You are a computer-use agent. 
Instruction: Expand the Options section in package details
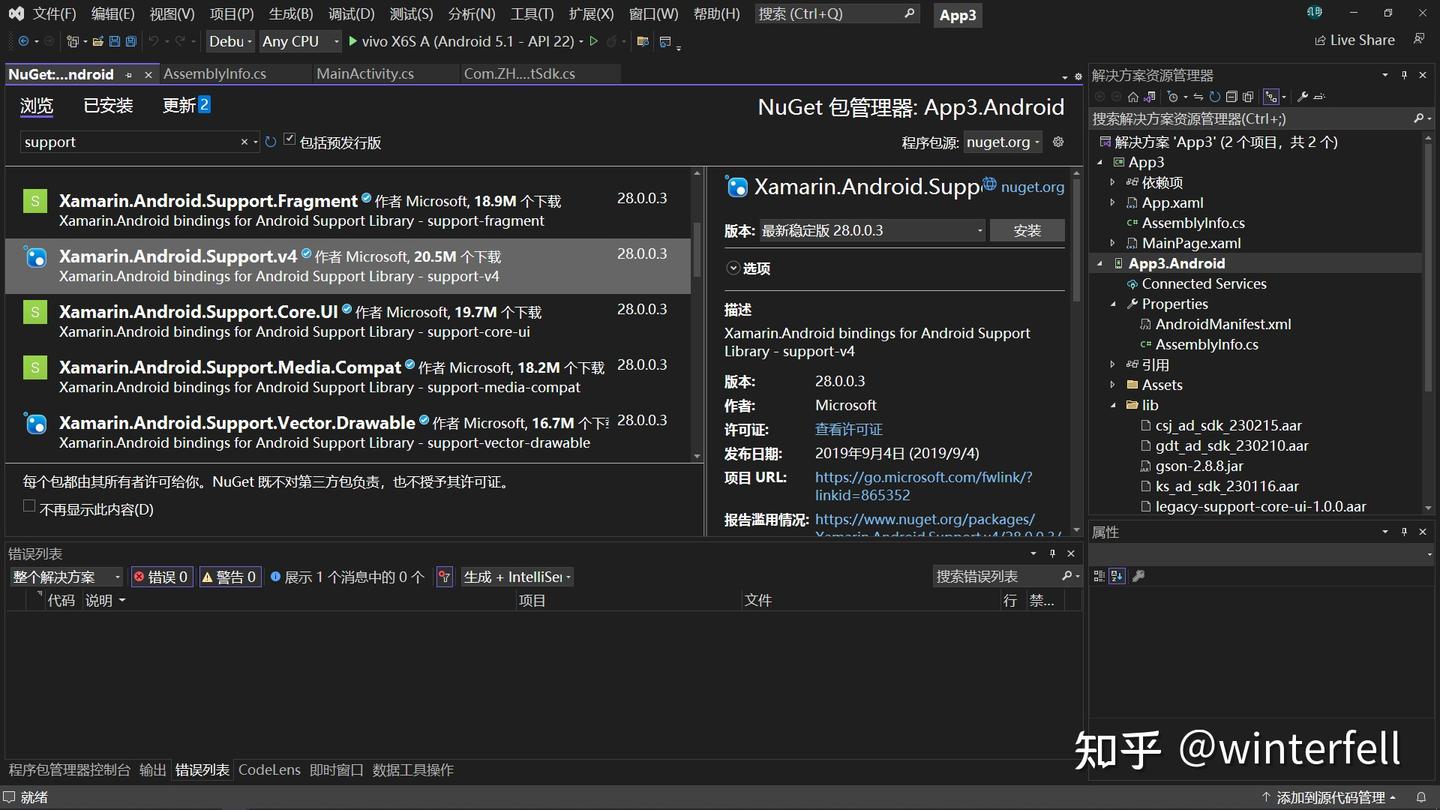(748, 268)
